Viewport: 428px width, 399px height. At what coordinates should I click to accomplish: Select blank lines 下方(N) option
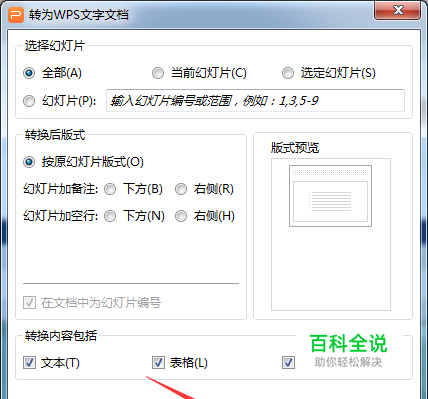pos(110,216)
